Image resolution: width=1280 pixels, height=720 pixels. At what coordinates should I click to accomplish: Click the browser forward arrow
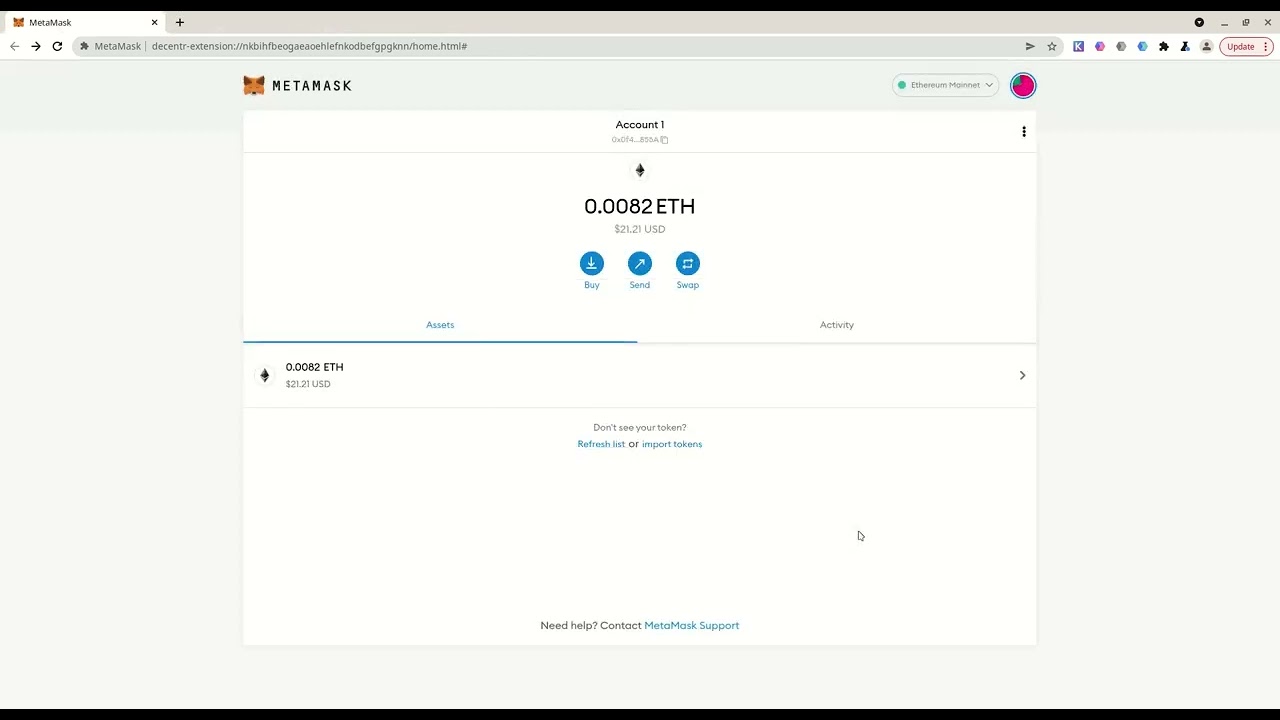[x=36, y=46]
